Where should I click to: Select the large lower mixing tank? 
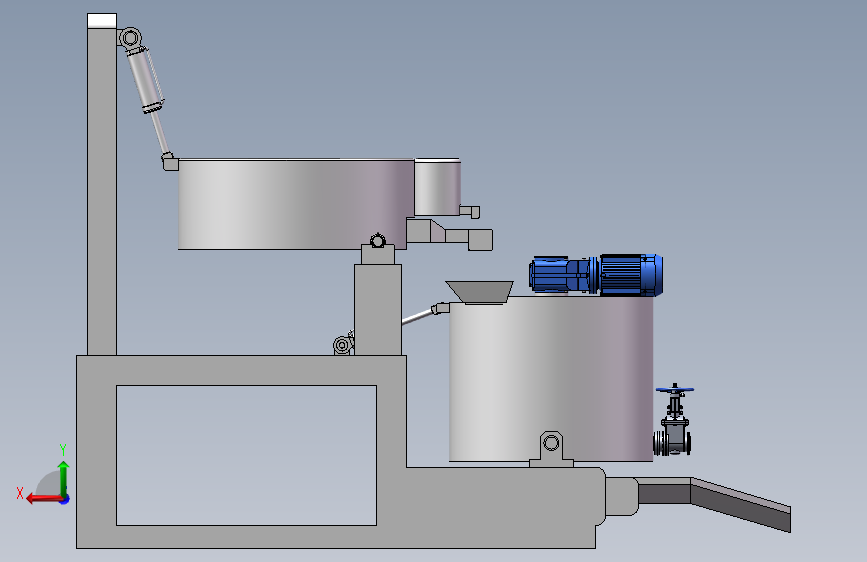[551, 378]
